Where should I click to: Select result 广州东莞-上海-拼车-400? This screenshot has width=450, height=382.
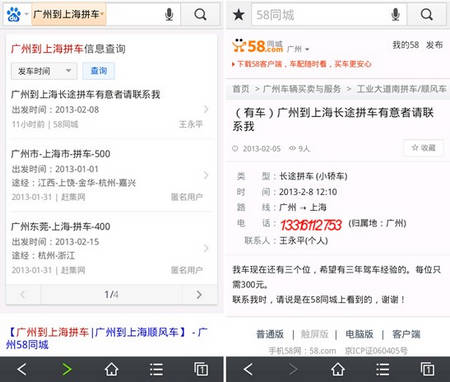click(x=112, y=248)
